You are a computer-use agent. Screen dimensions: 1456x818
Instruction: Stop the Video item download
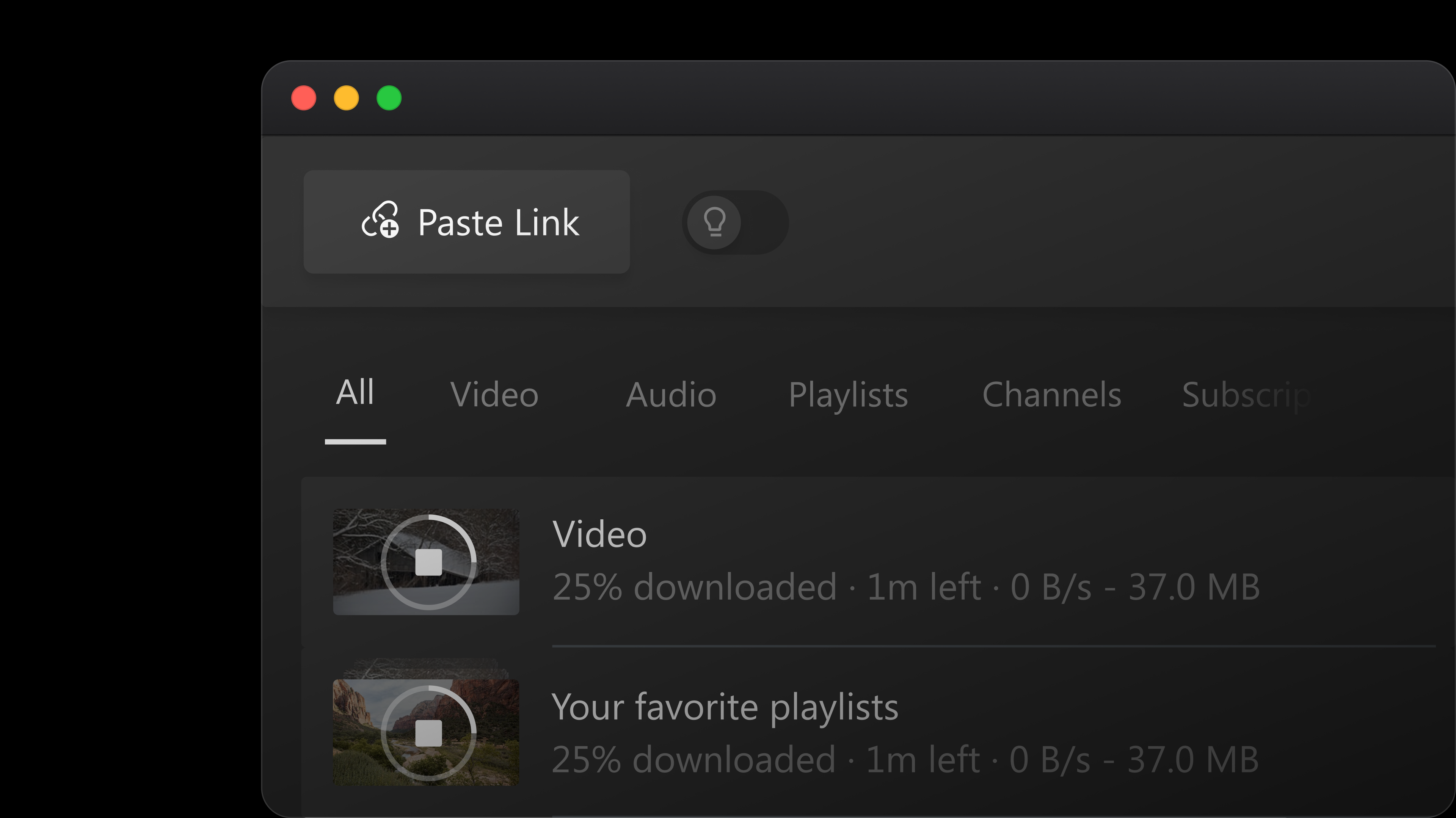428,562
